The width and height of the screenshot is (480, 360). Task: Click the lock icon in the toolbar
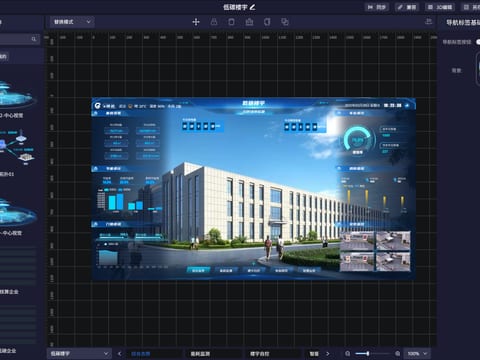[214, 22]
